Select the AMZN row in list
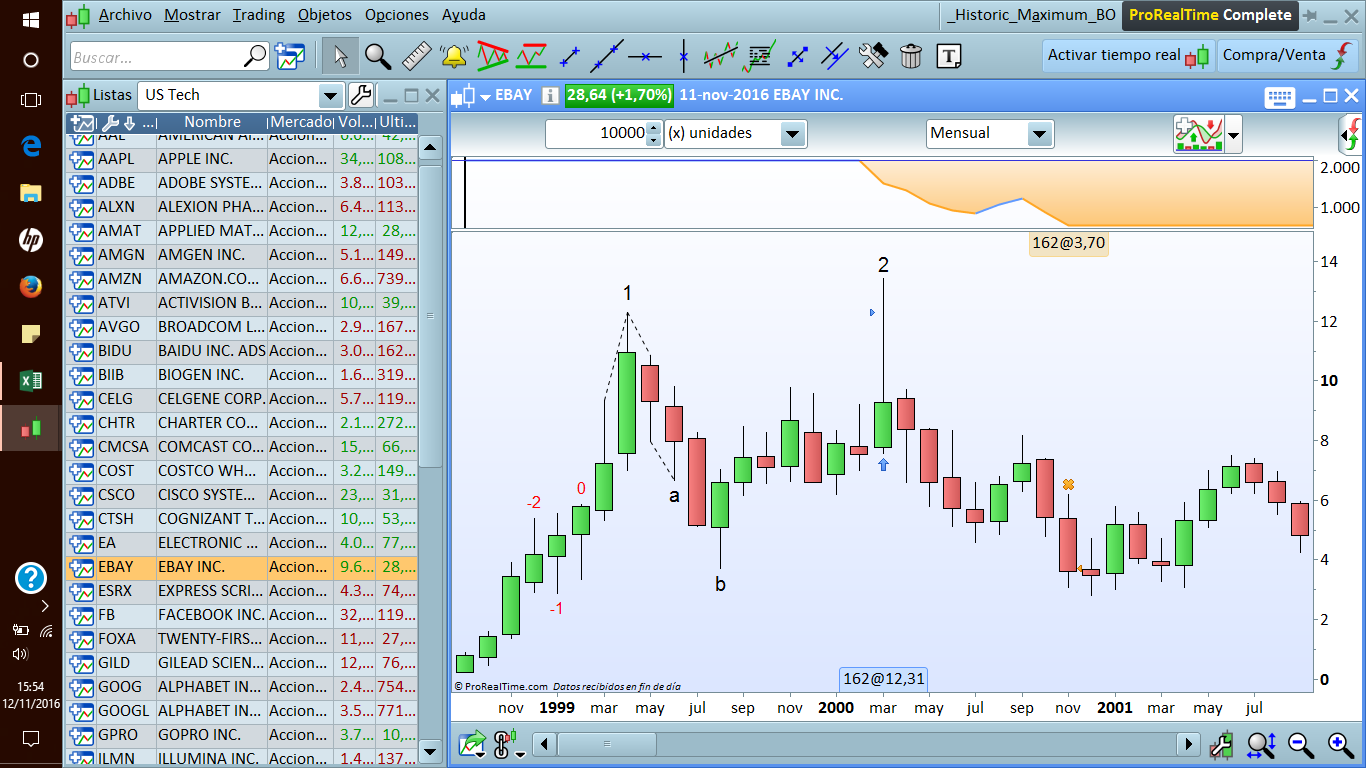The height and width of the screenshot is (768, 1366). (241, 279)
